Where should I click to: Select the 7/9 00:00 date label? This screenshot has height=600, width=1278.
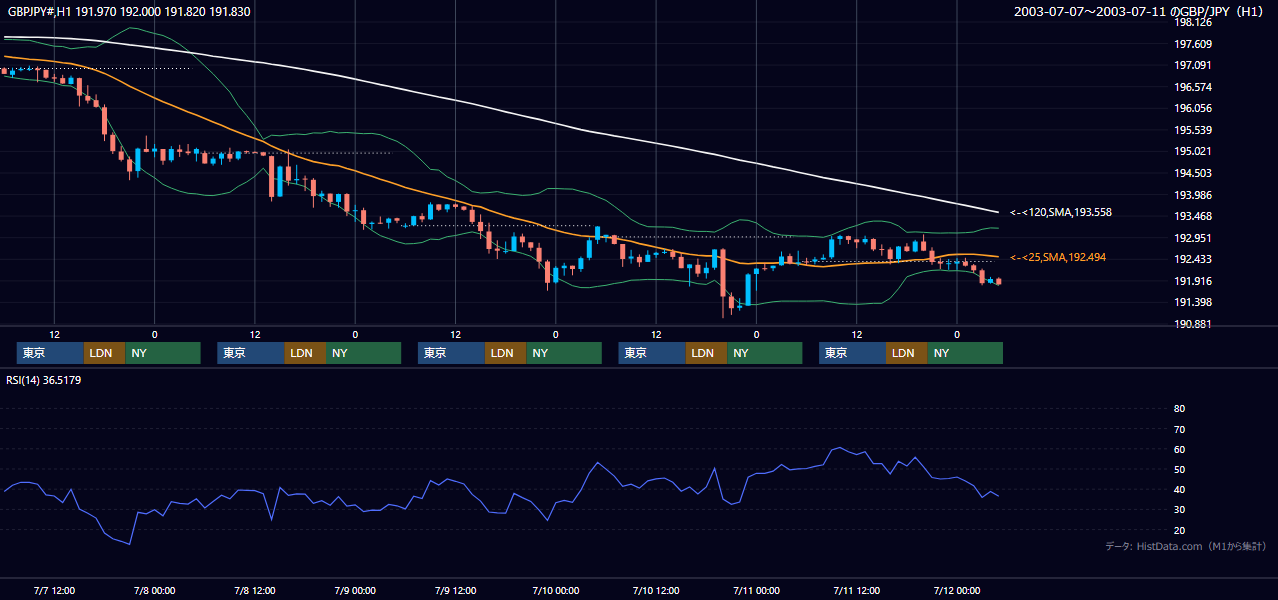354,590
